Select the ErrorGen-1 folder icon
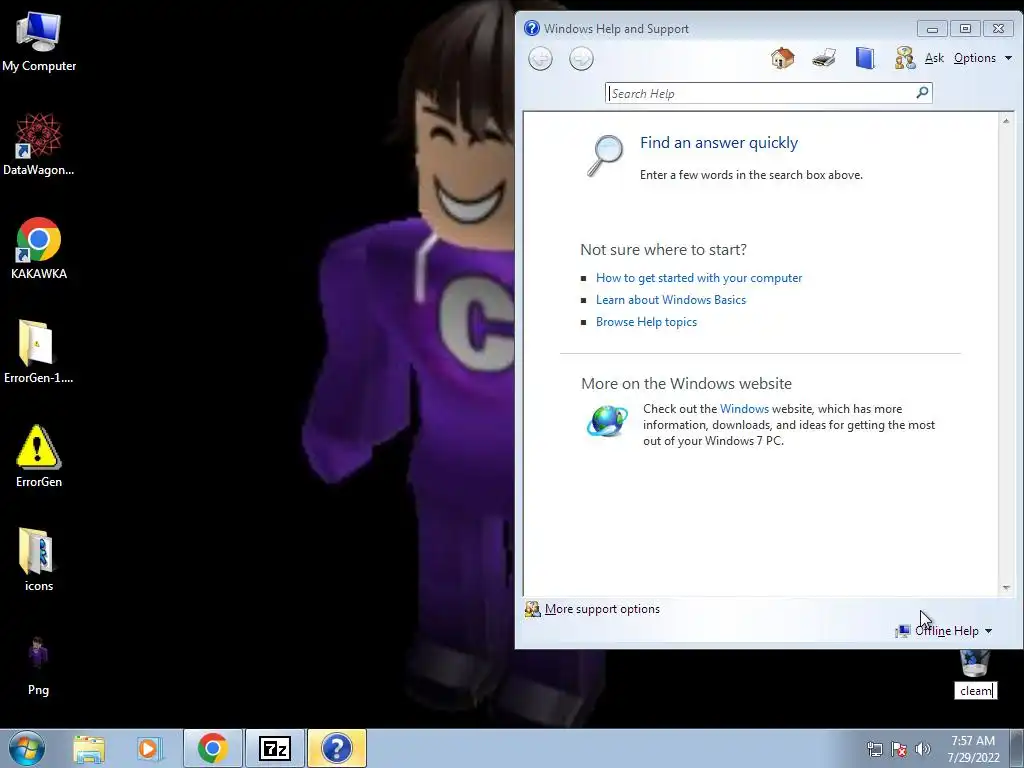The image size is (1024, 768). [39, 351]
